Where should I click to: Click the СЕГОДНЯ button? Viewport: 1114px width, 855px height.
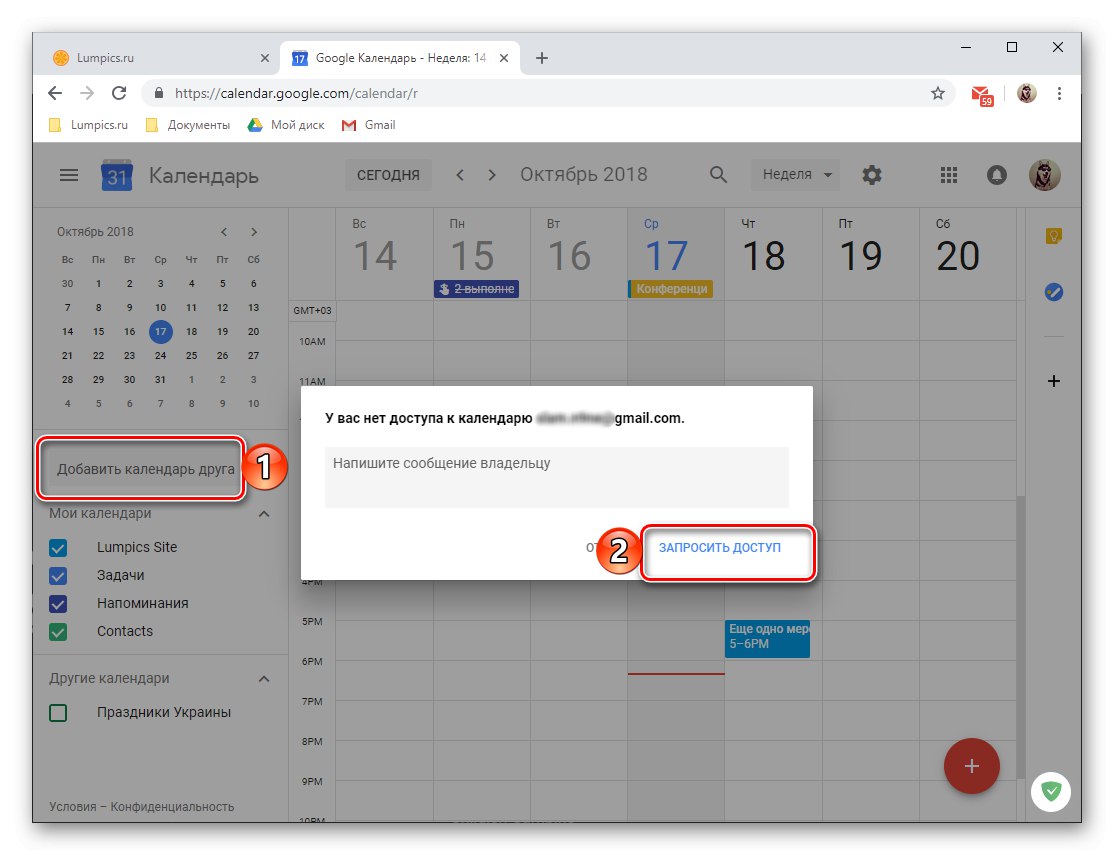(x=388, y=174)
